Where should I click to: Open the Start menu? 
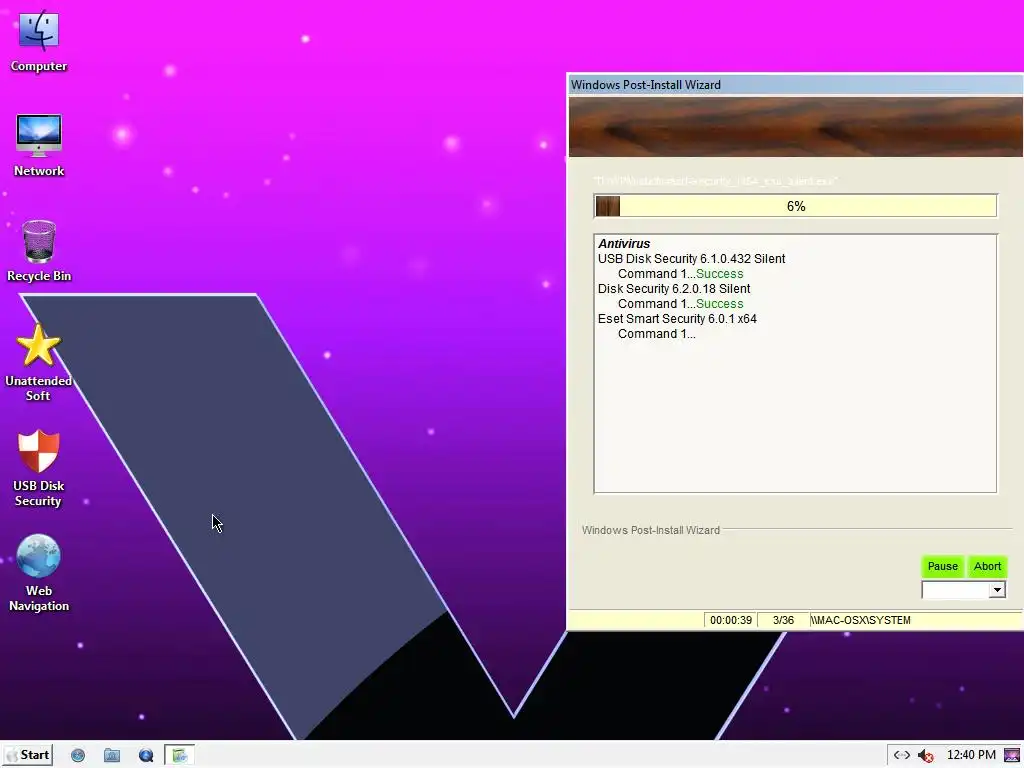click(x=28, y=755)
